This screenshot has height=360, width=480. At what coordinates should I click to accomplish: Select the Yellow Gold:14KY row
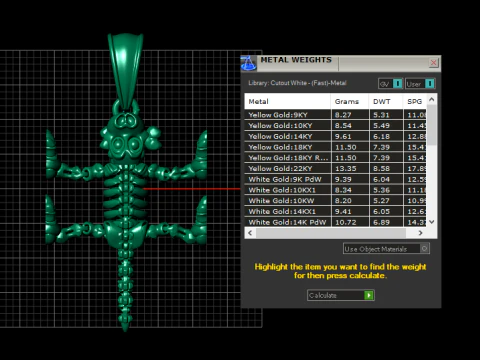coord(335,136)
